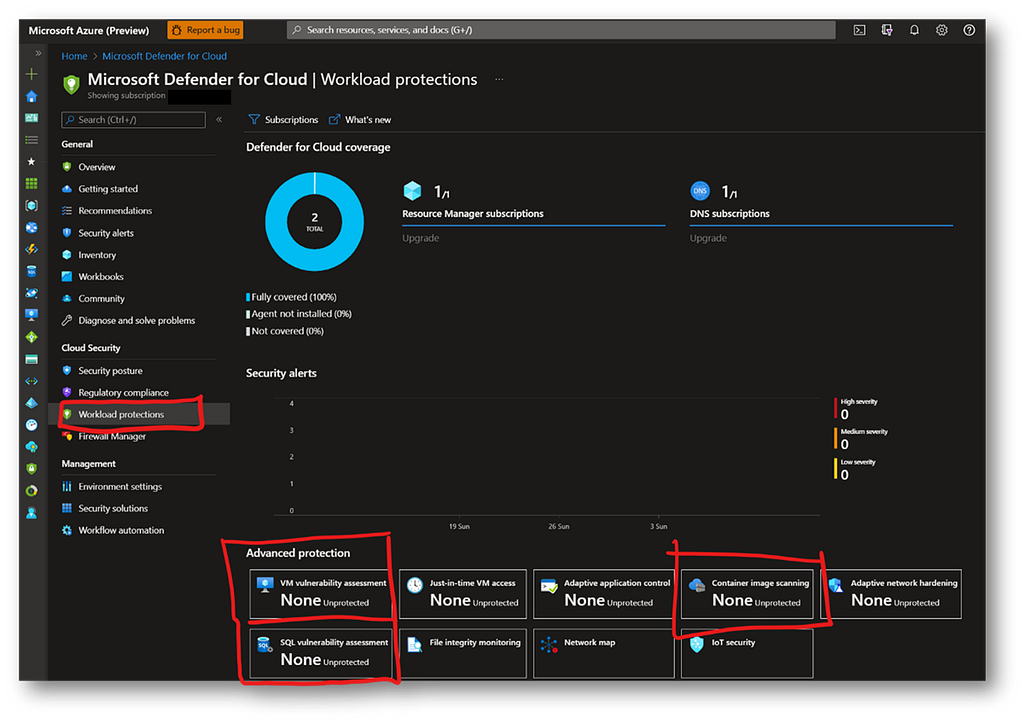Click the coverage donut chart

315,221
